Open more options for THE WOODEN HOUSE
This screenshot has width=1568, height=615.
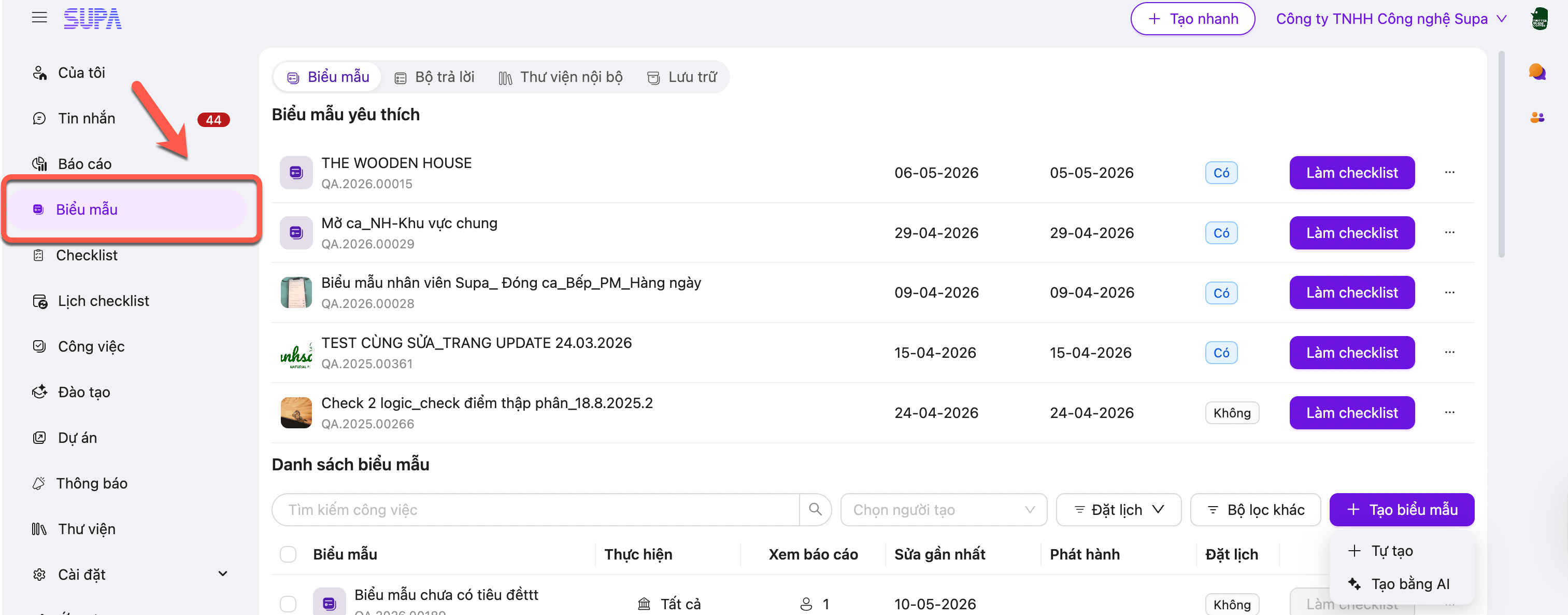(x=1449, y=172)
